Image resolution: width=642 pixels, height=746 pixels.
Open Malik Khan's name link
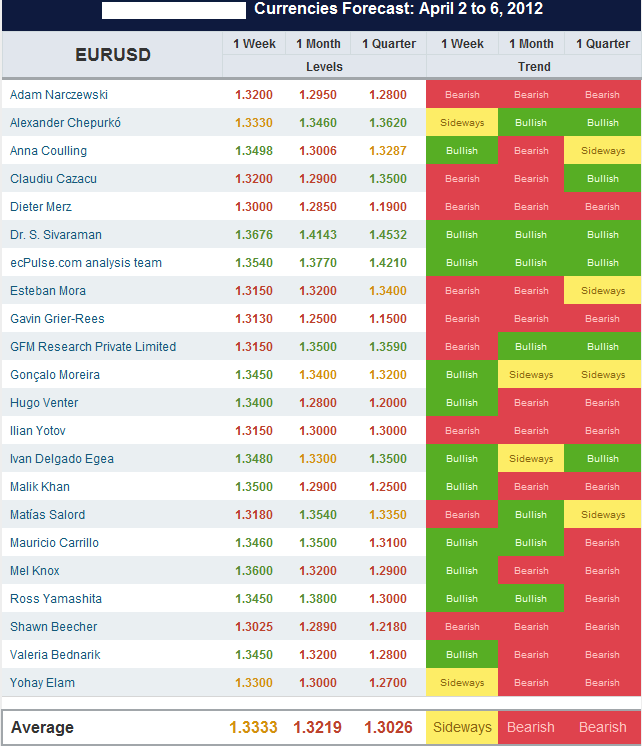[40, 487]
